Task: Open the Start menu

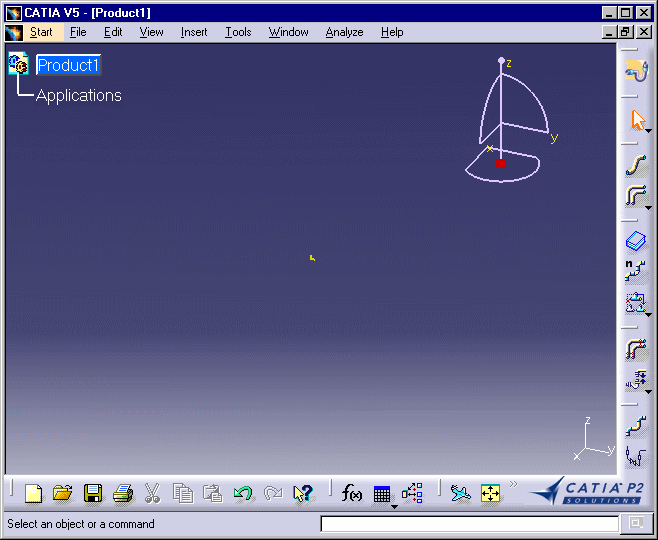Action: (41, 32)
